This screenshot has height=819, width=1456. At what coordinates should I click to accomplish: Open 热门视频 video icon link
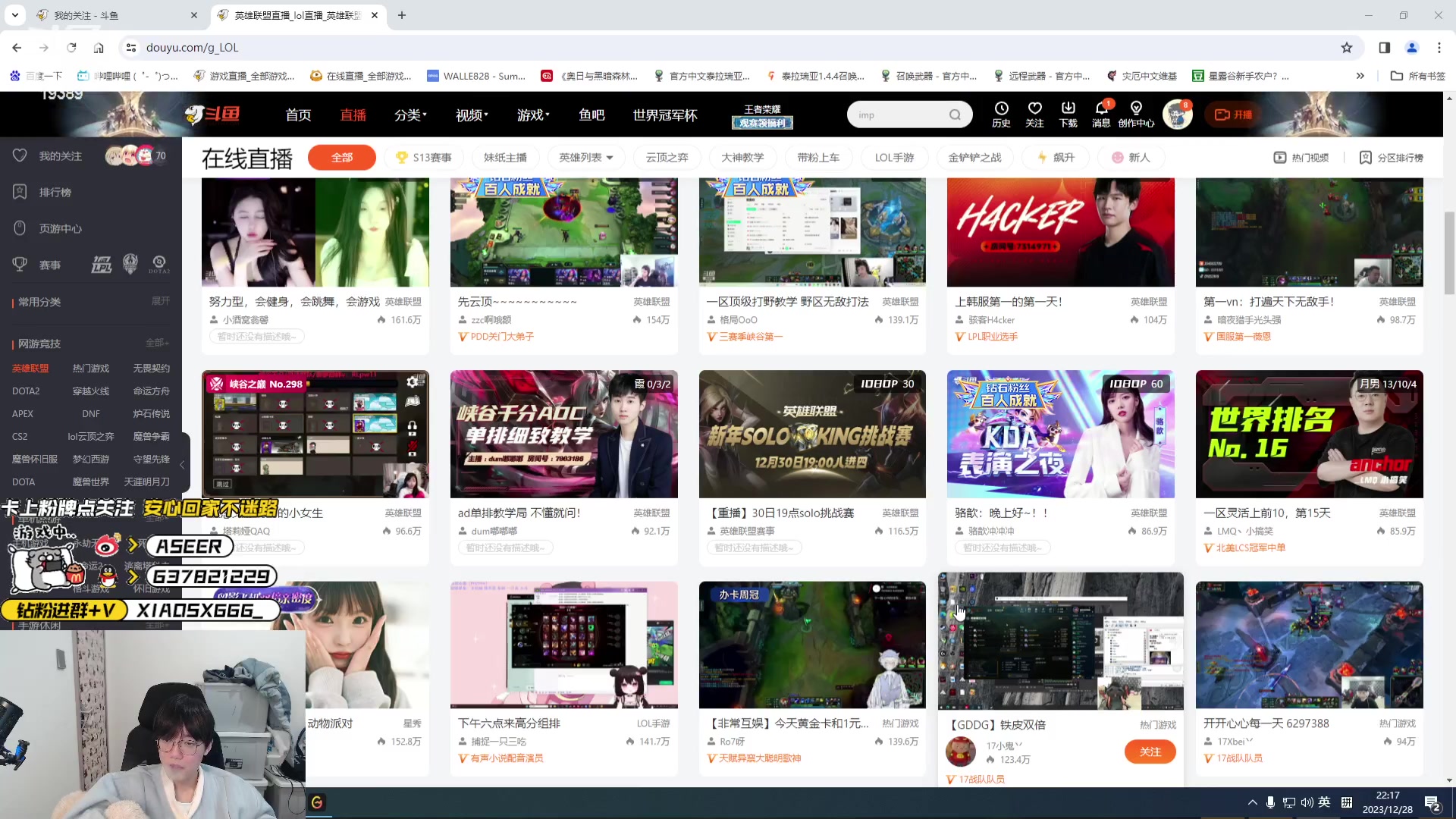pyautogui.click(x=1301, y=158)
